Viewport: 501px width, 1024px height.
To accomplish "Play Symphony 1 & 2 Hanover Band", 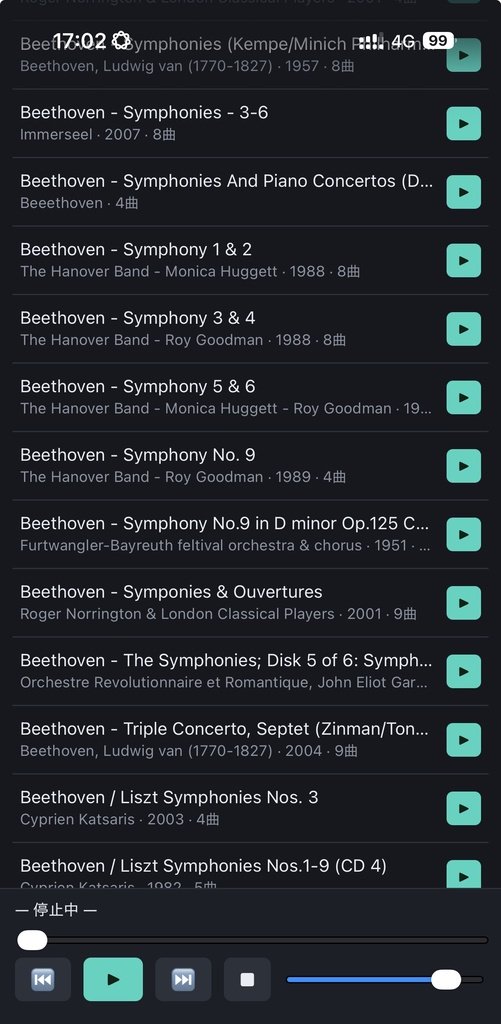I will (463, 261).
